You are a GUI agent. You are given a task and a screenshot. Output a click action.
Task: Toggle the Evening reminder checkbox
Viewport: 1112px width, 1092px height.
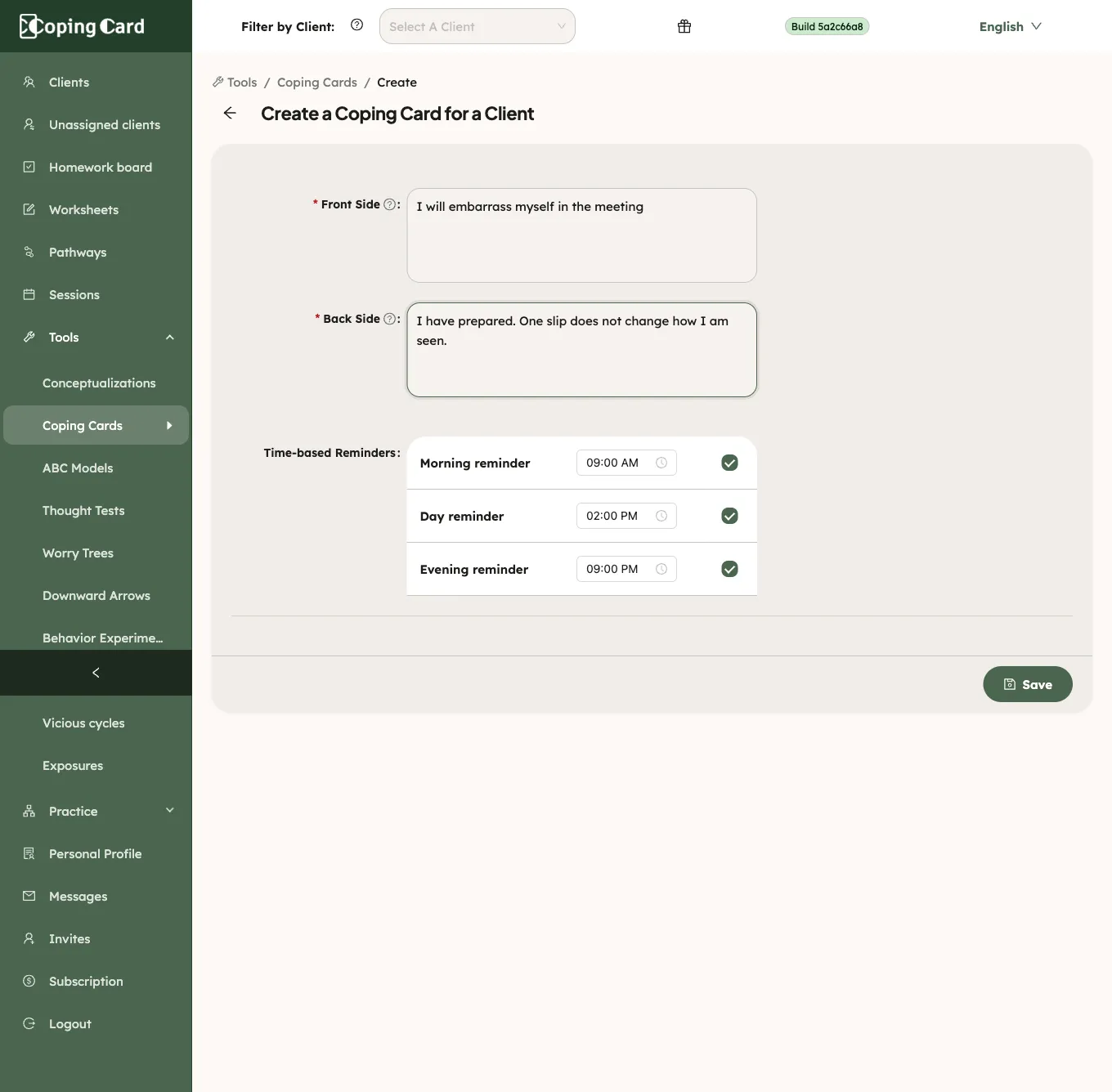pyautogui.click(x=730, y=569)
